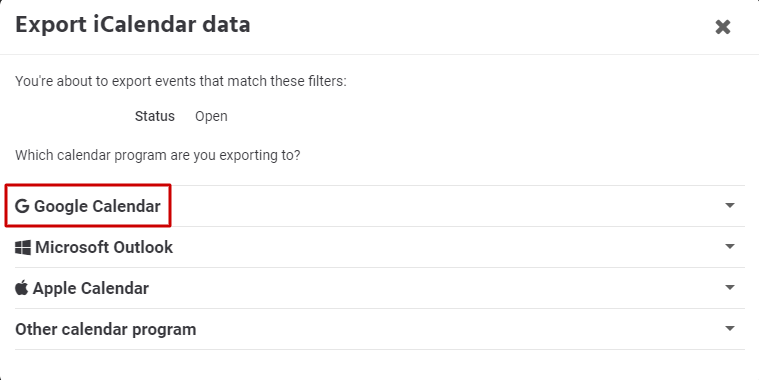Click the "You're about to export events" sentence
This screenshot has width=759, height=380.
click(181, 81)
